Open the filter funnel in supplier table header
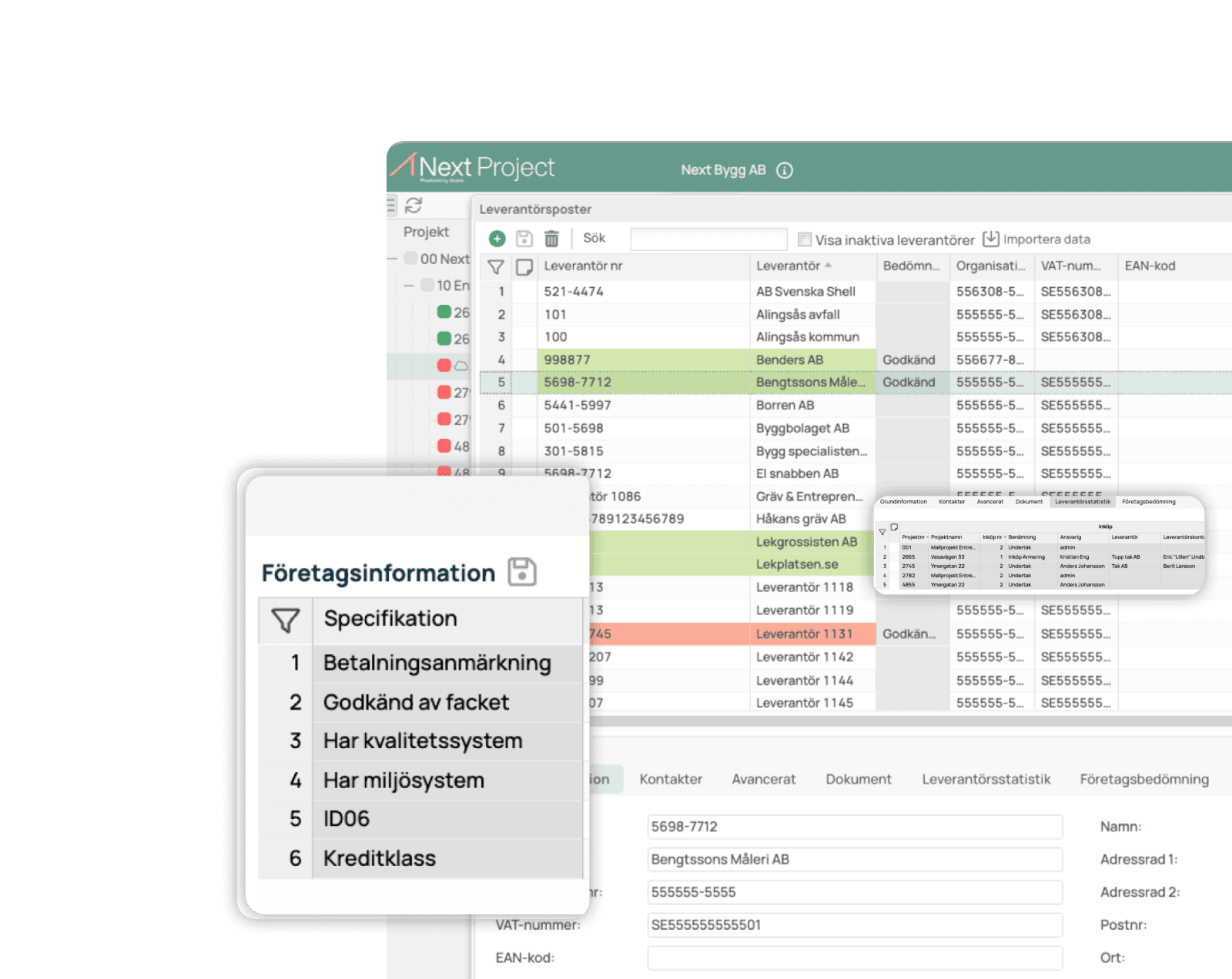 pos(496,267)
